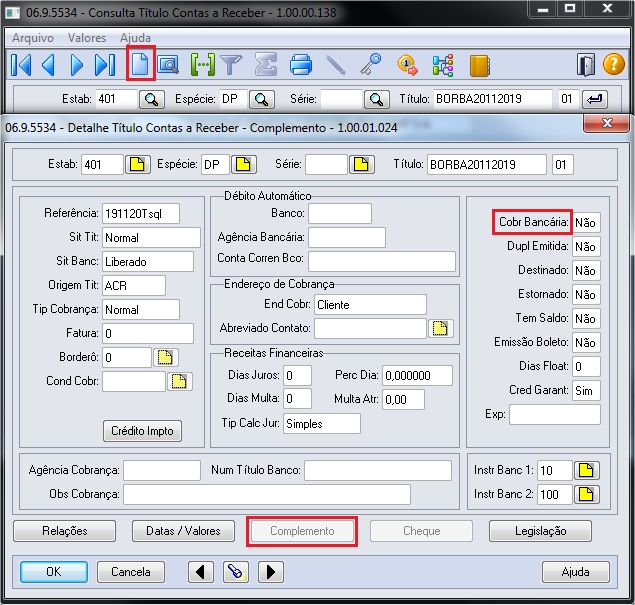Click the Débito Automático Banco field
Viewport: 635px width, 605px height.
pyautogui.click(x=340, y=214)
